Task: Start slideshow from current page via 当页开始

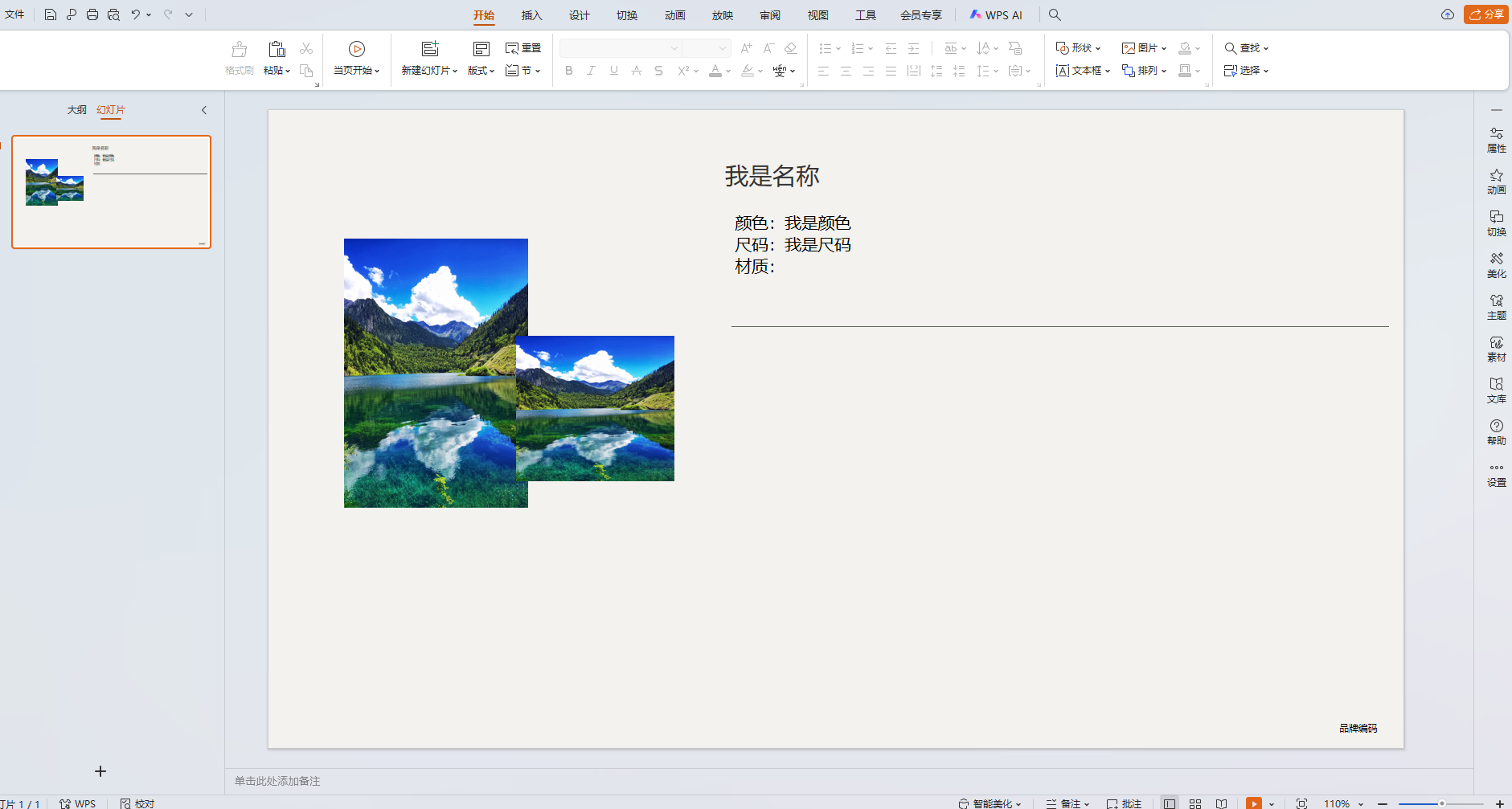Action: click(355, 57)
